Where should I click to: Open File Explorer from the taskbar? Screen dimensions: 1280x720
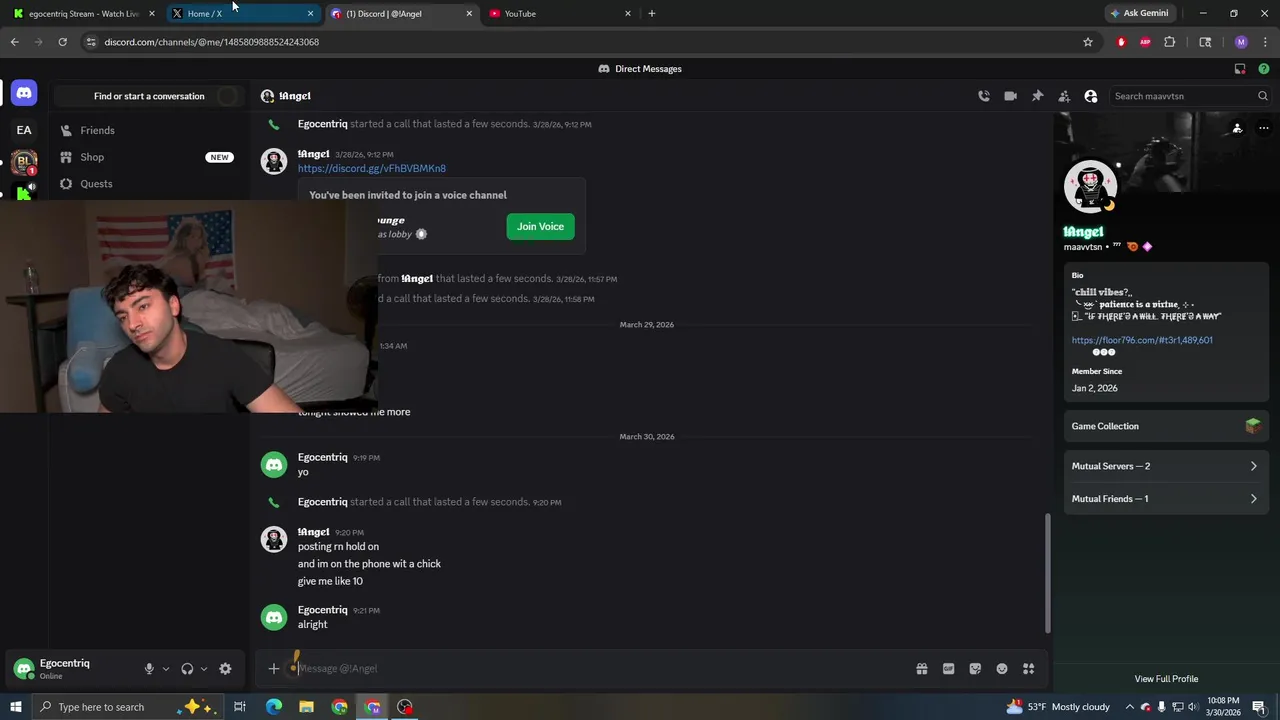[306, 707]
